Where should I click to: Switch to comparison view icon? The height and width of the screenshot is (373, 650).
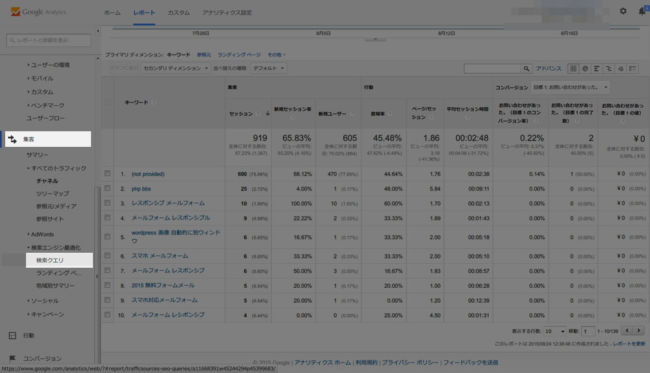coord(609,68)
